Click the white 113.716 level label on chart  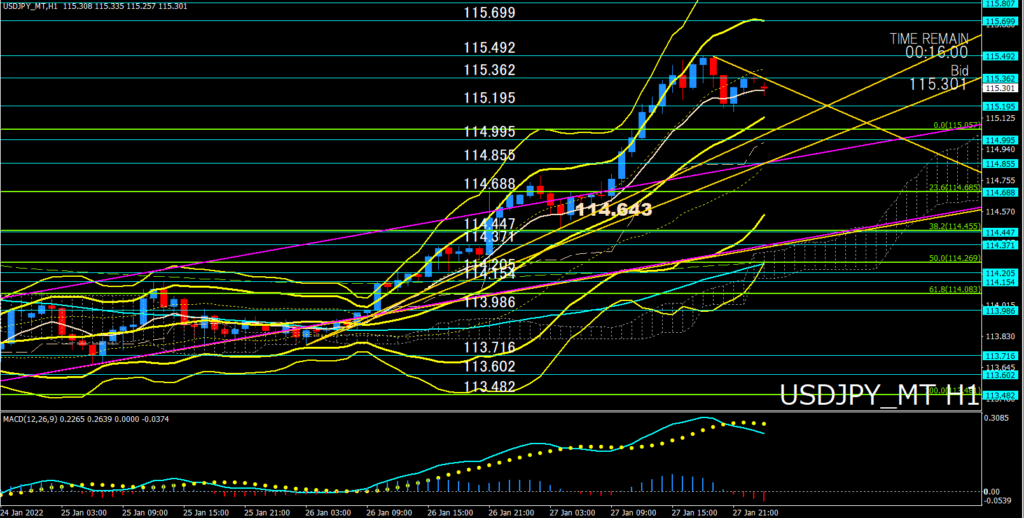490,347
